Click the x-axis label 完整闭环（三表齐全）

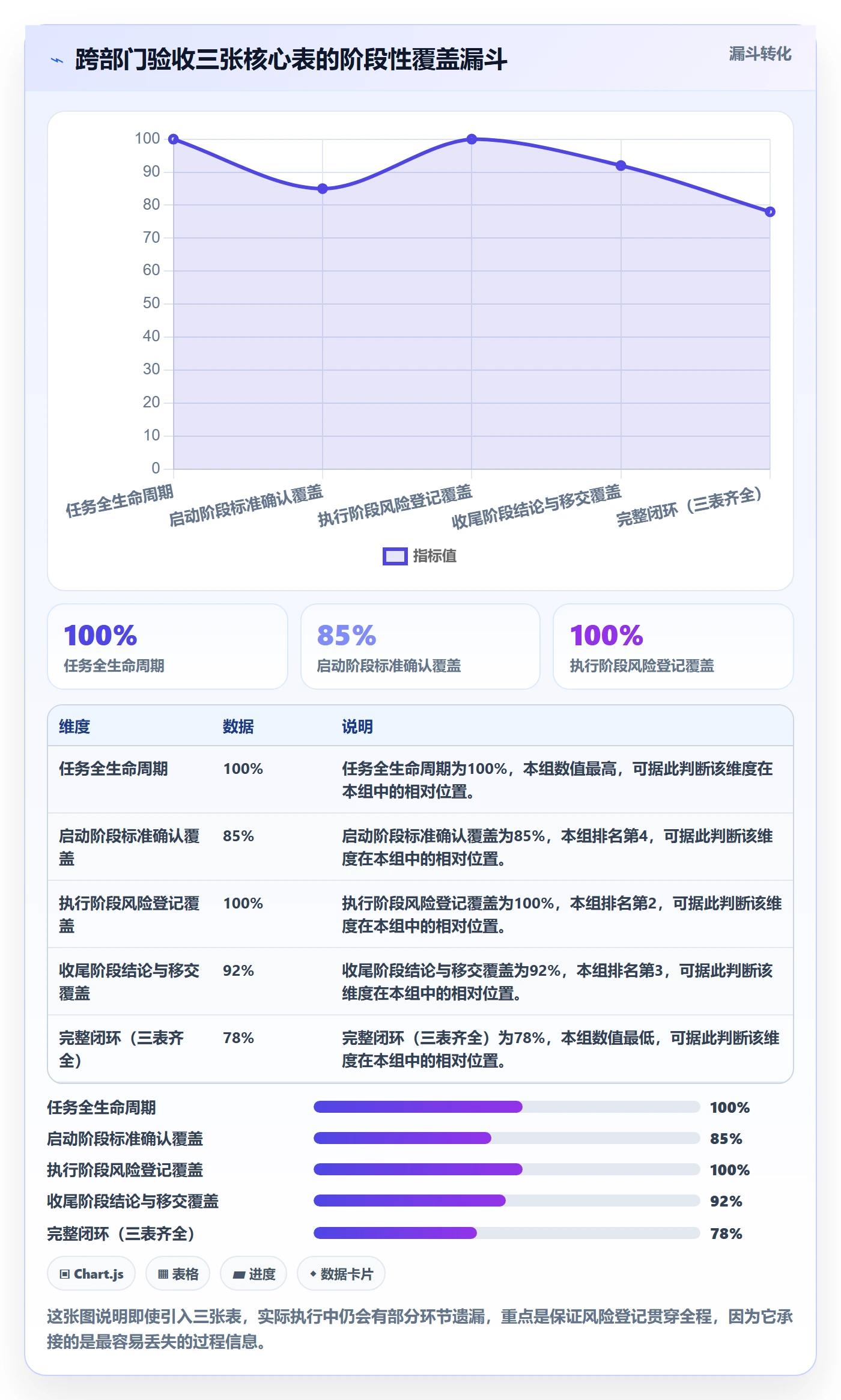[690, 507]
